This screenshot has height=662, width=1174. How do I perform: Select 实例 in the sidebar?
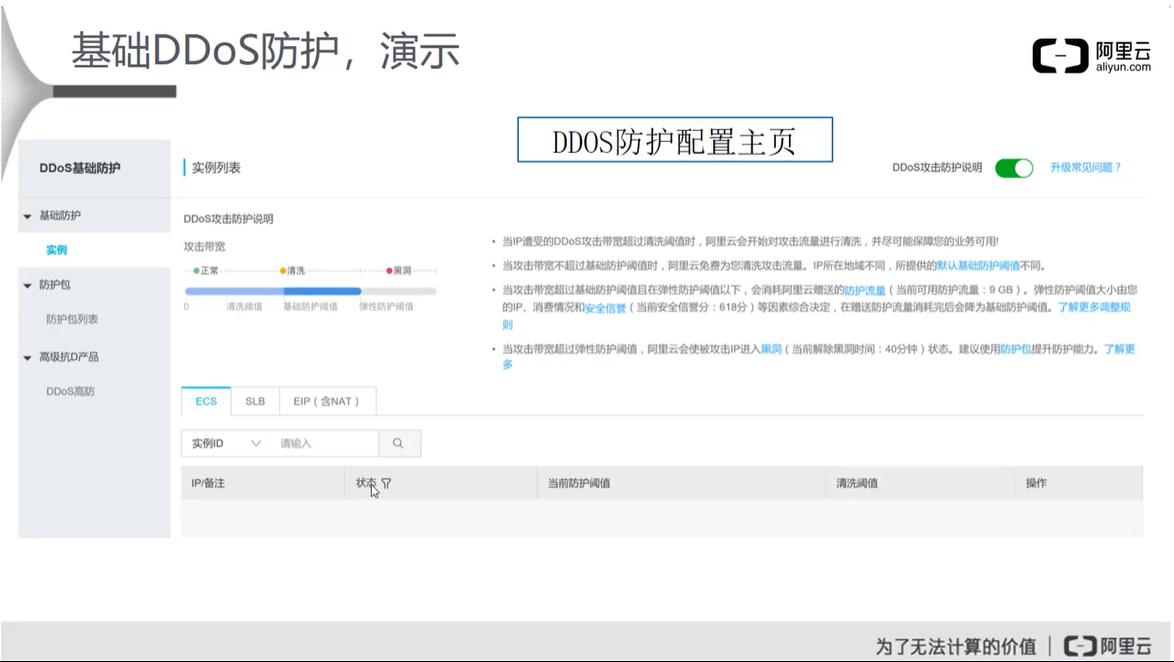[x=57, y=250]
